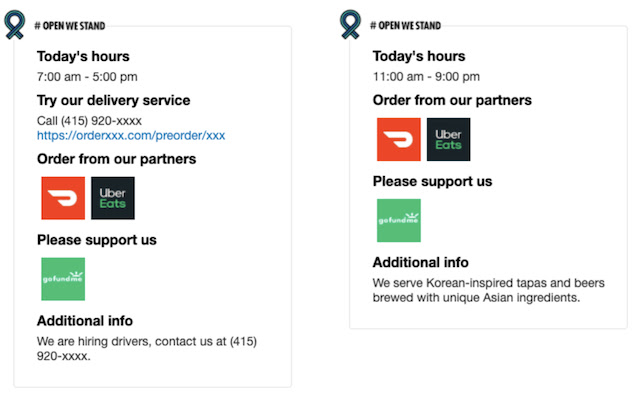The image size is (640, 400).
Task: Click the 'Try our delivery service' heading
Action: (113, 100)
